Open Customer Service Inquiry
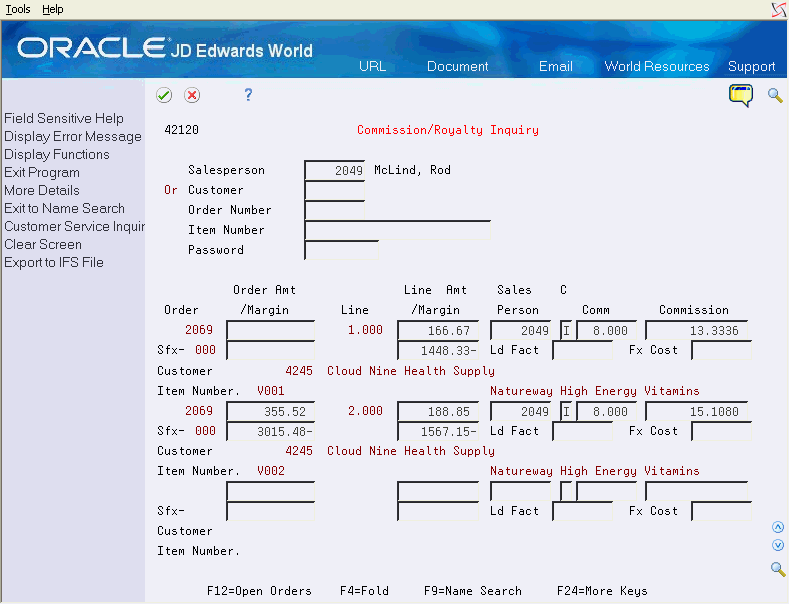The image size is (789, 604). [74, 226]
